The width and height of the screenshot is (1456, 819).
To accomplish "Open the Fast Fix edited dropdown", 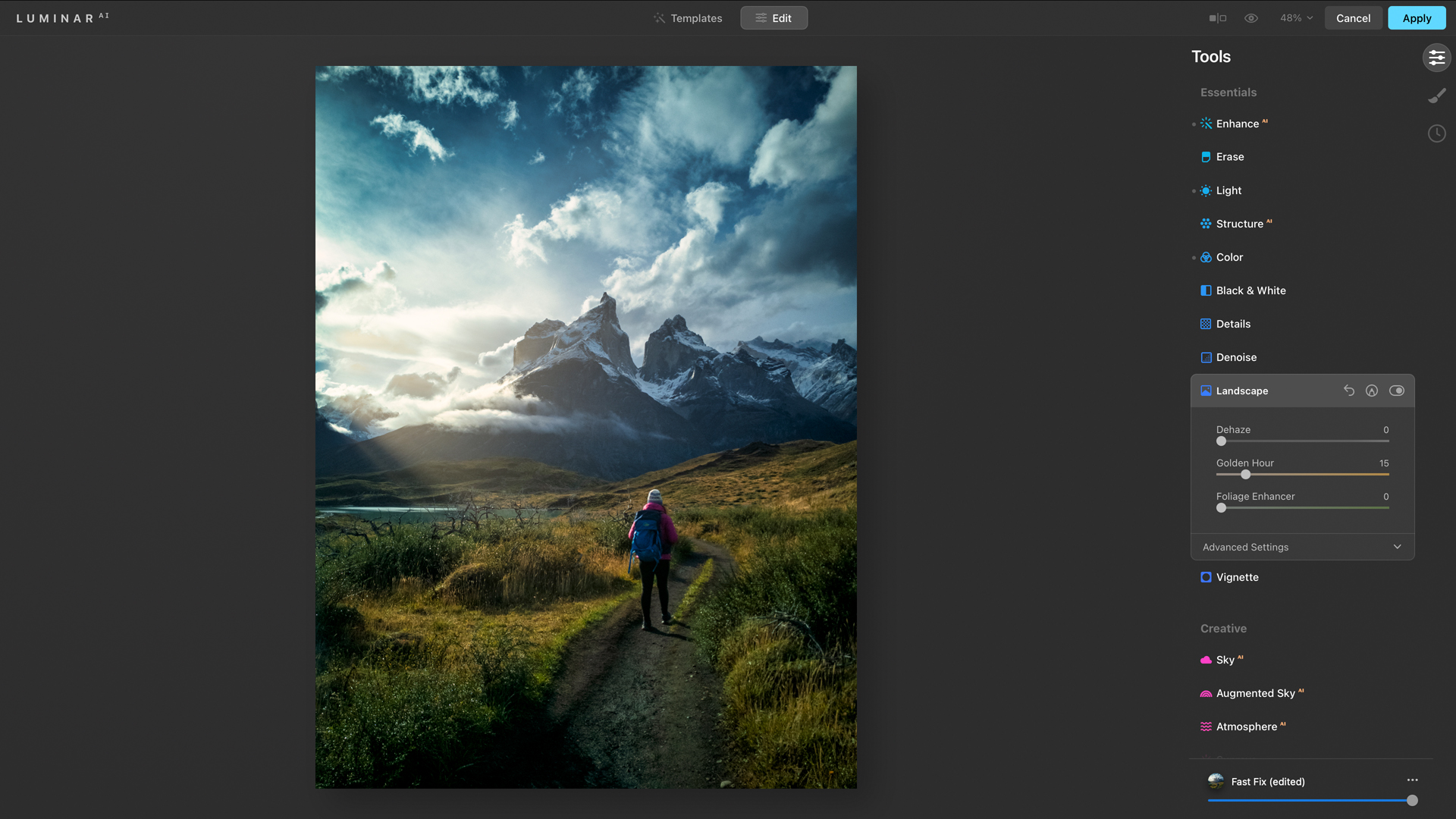I will (x=1412, y=781).
